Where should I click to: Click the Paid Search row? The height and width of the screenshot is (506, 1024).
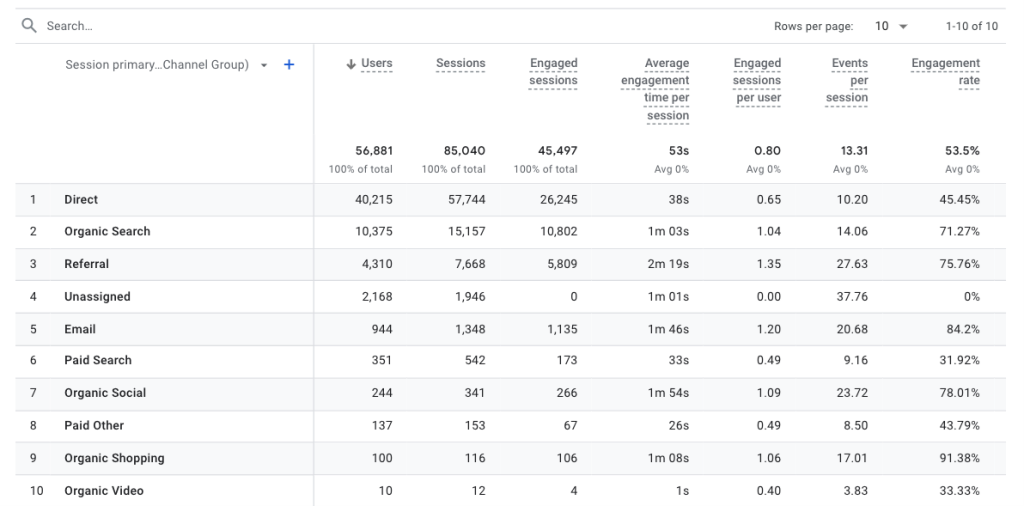(x=98, y=360)
